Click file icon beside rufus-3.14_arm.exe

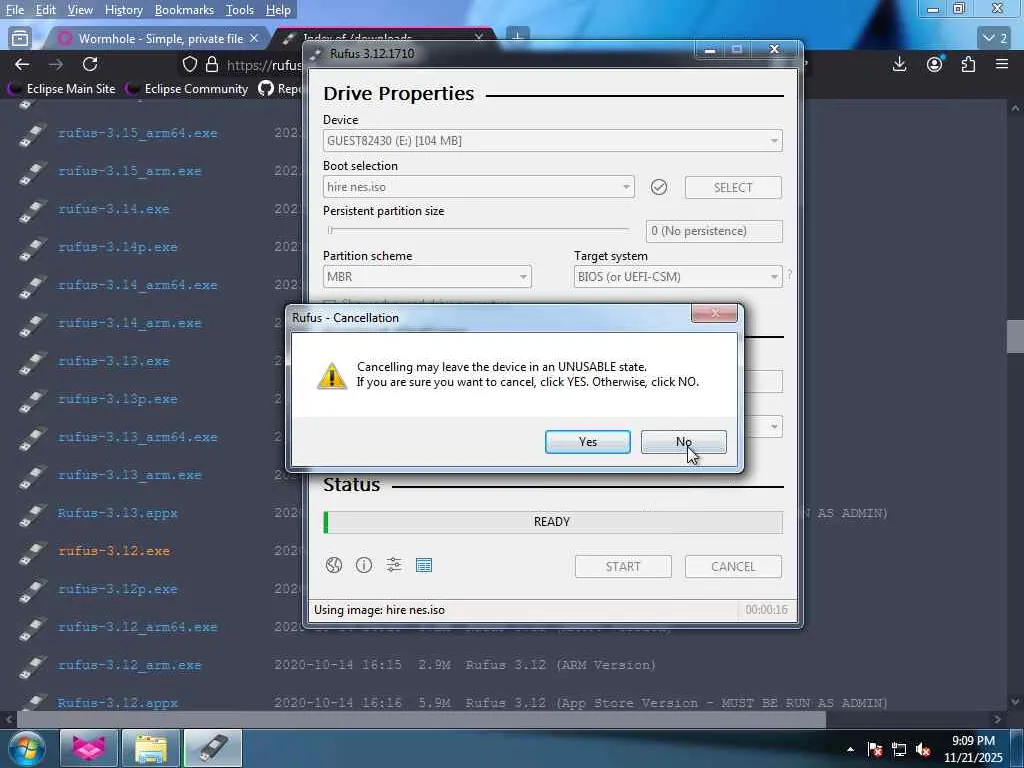32,324
